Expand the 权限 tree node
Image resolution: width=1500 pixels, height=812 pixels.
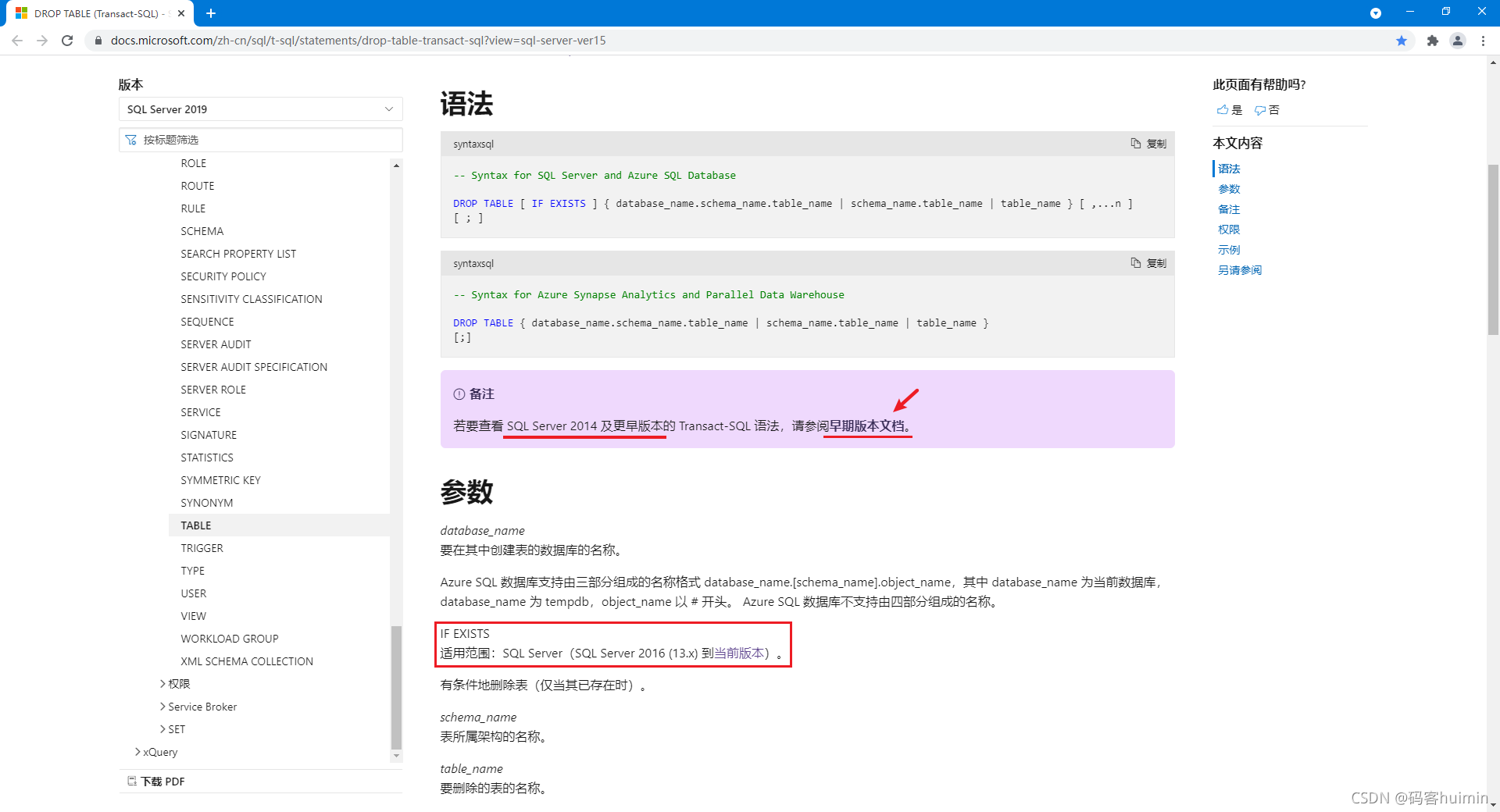click(x=178, y=683)
